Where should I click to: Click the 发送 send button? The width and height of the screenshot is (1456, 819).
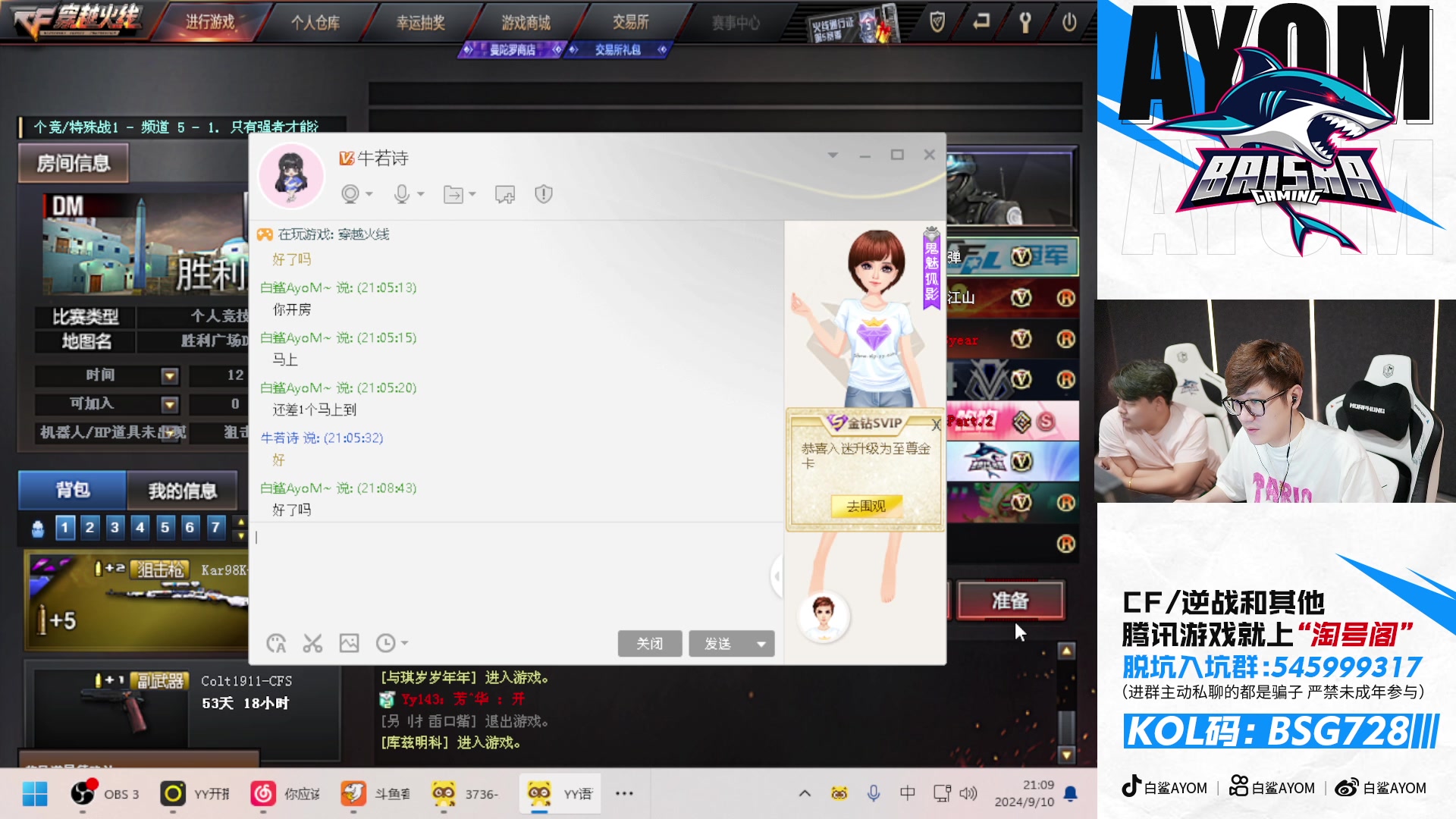718,644
